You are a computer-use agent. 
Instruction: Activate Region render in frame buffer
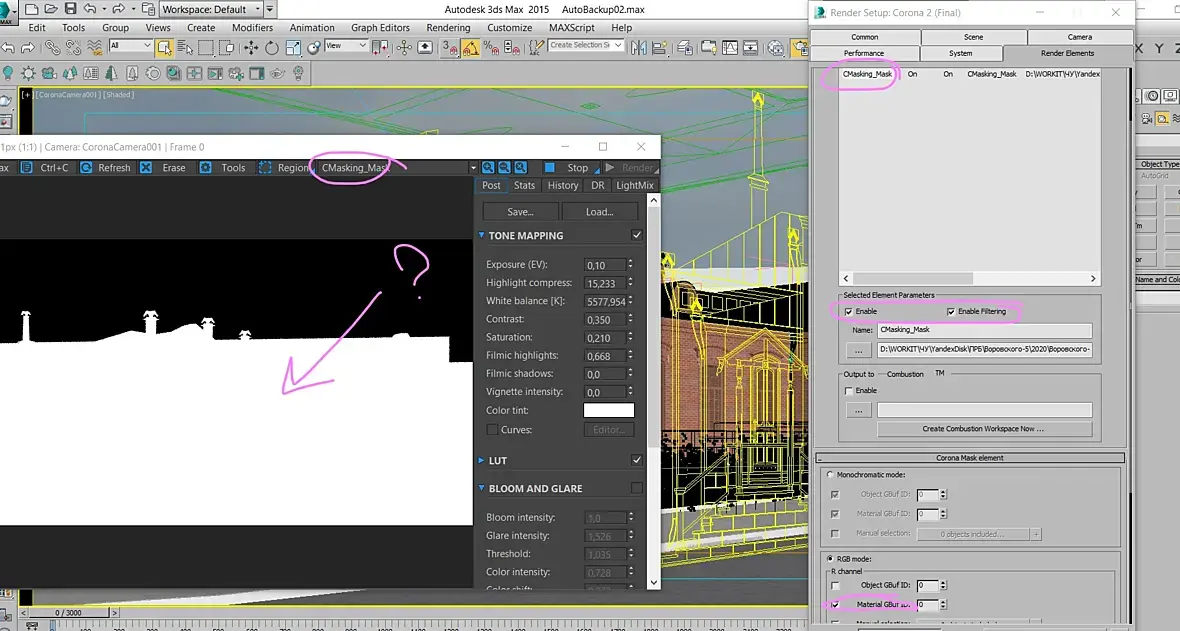284,167
